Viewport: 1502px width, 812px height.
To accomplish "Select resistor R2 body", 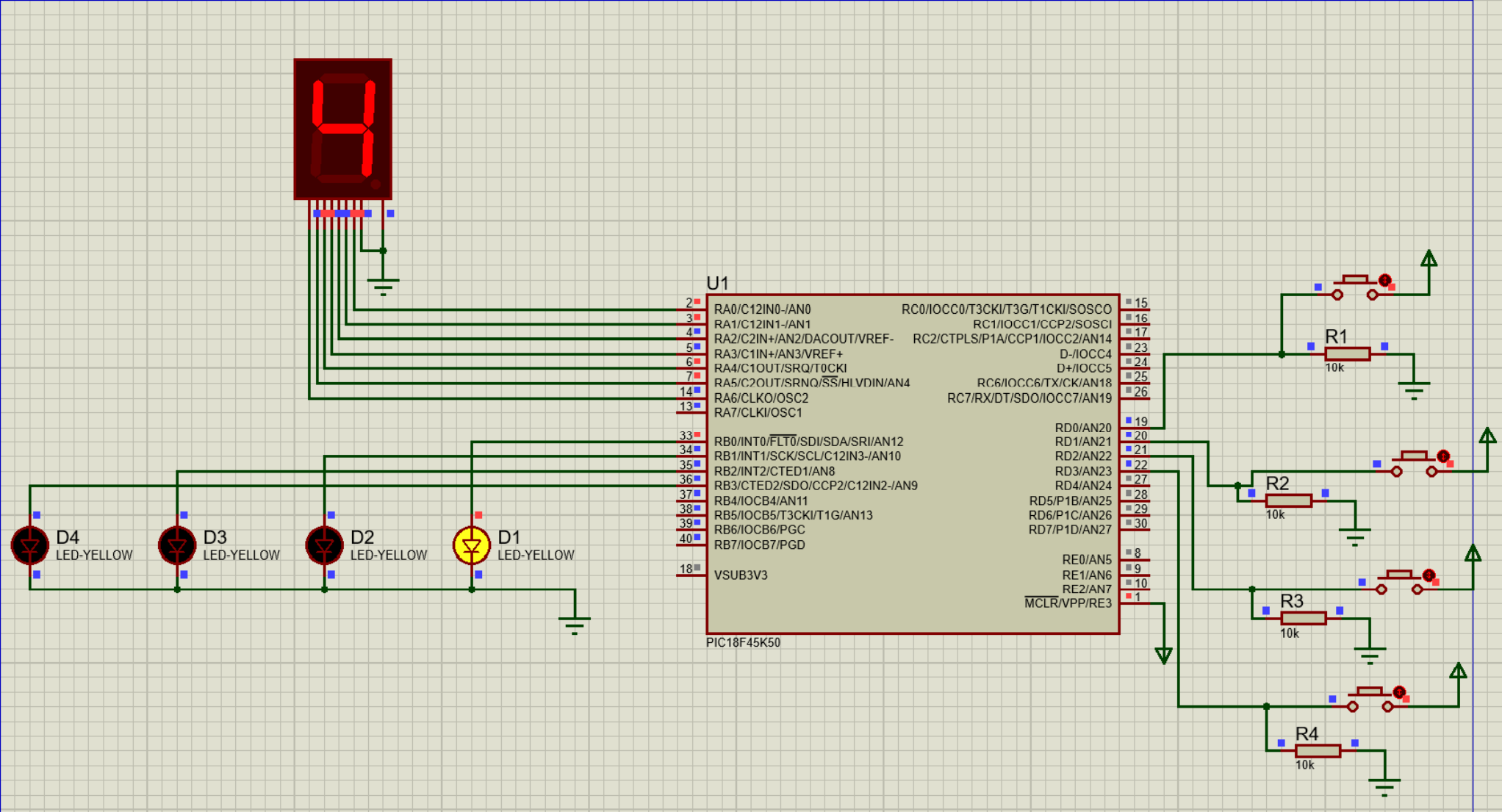I will click(x=1288, y=501).
